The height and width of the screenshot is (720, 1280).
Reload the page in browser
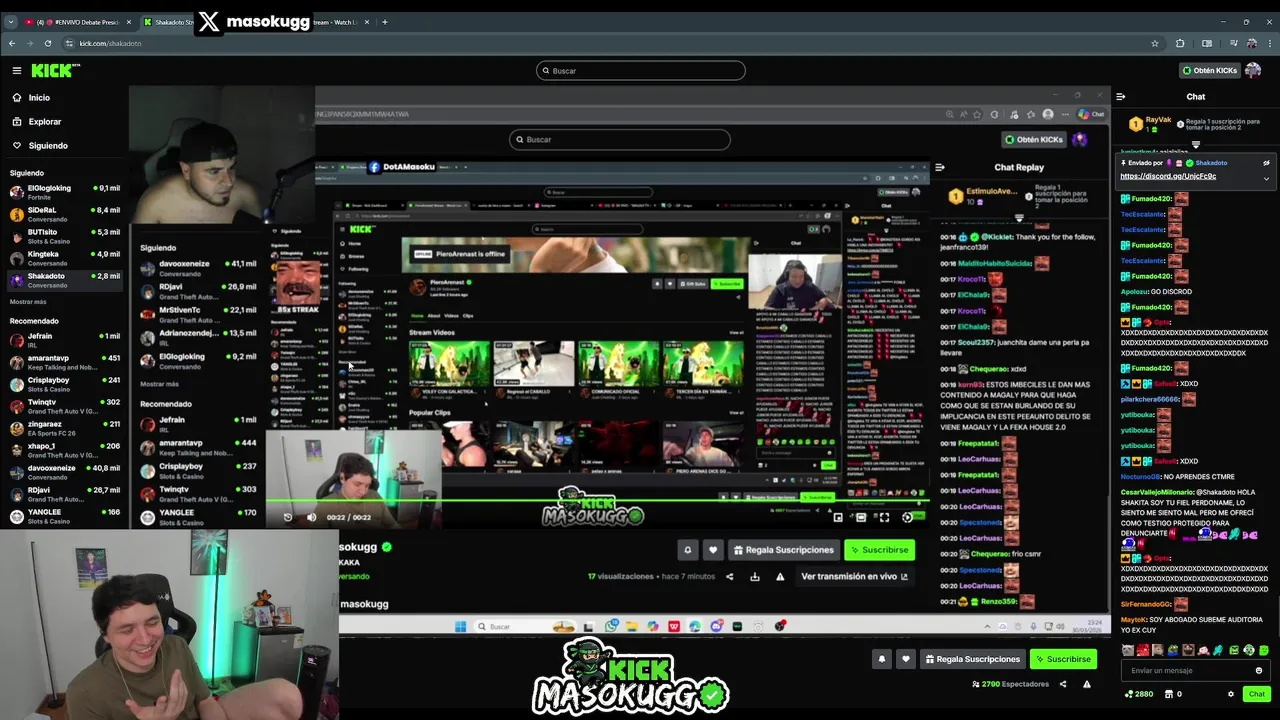[x=47, y=43]
